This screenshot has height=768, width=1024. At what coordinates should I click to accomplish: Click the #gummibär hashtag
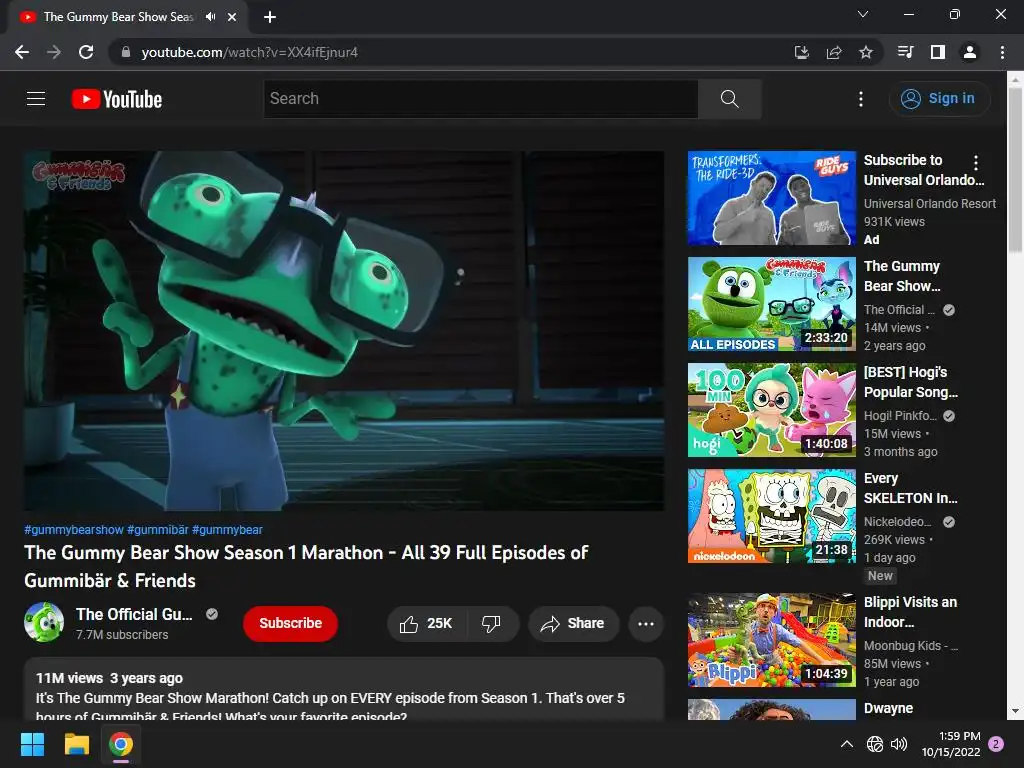click(157, 530)
